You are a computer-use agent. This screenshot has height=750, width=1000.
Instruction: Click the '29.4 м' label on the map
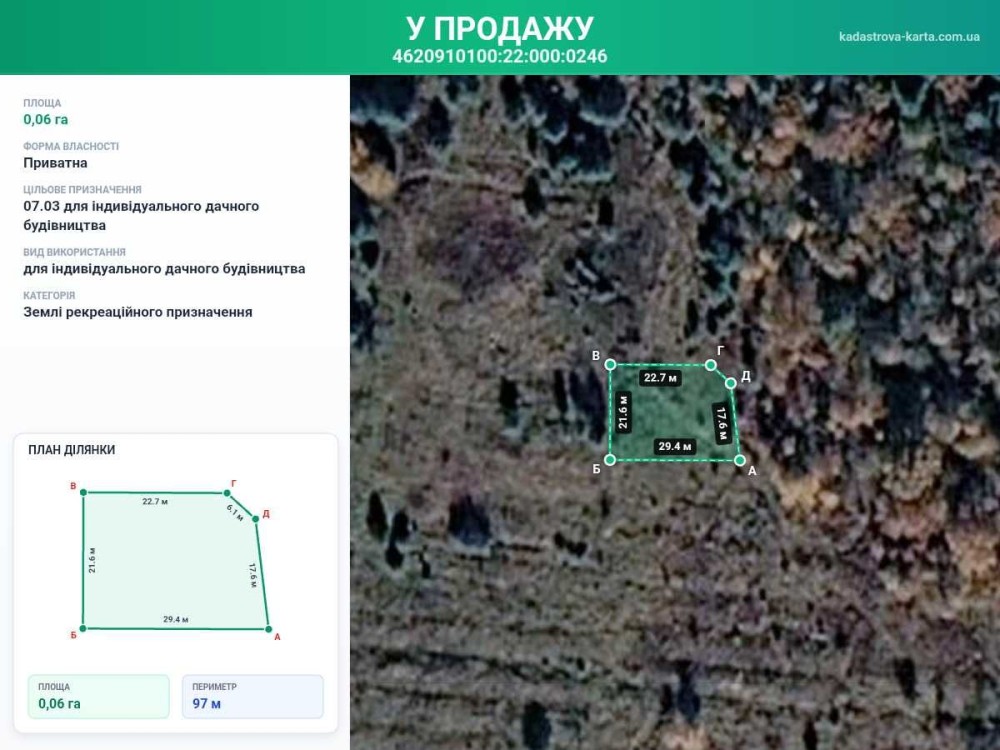coord(675,446)
